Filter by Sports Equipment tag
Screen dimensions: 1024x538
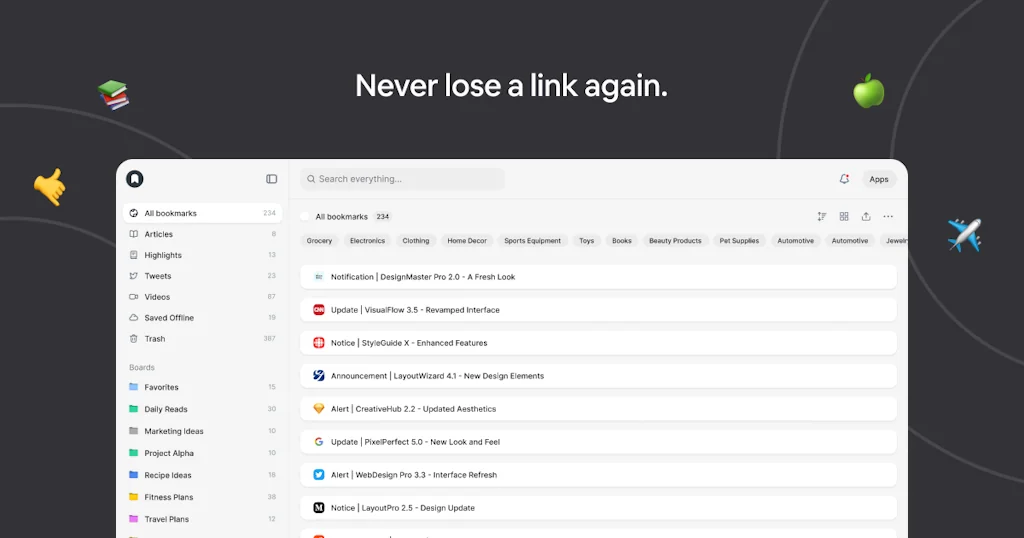532,241
